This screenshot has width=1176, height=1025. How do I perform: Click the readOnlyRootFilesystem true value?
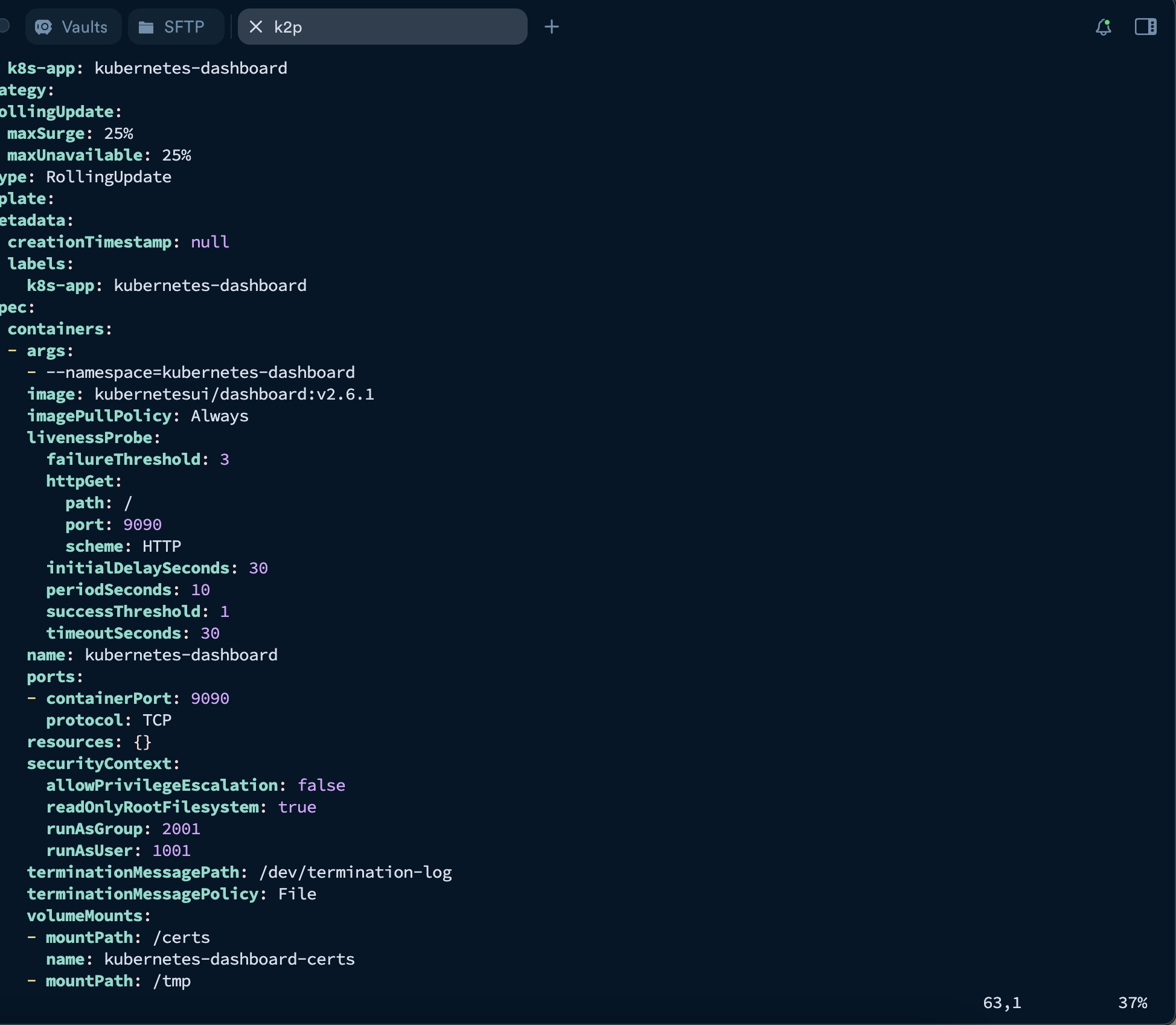point(297,807)
